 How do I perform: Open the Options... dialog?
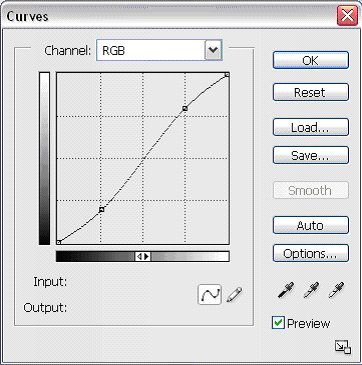(311, 253)
